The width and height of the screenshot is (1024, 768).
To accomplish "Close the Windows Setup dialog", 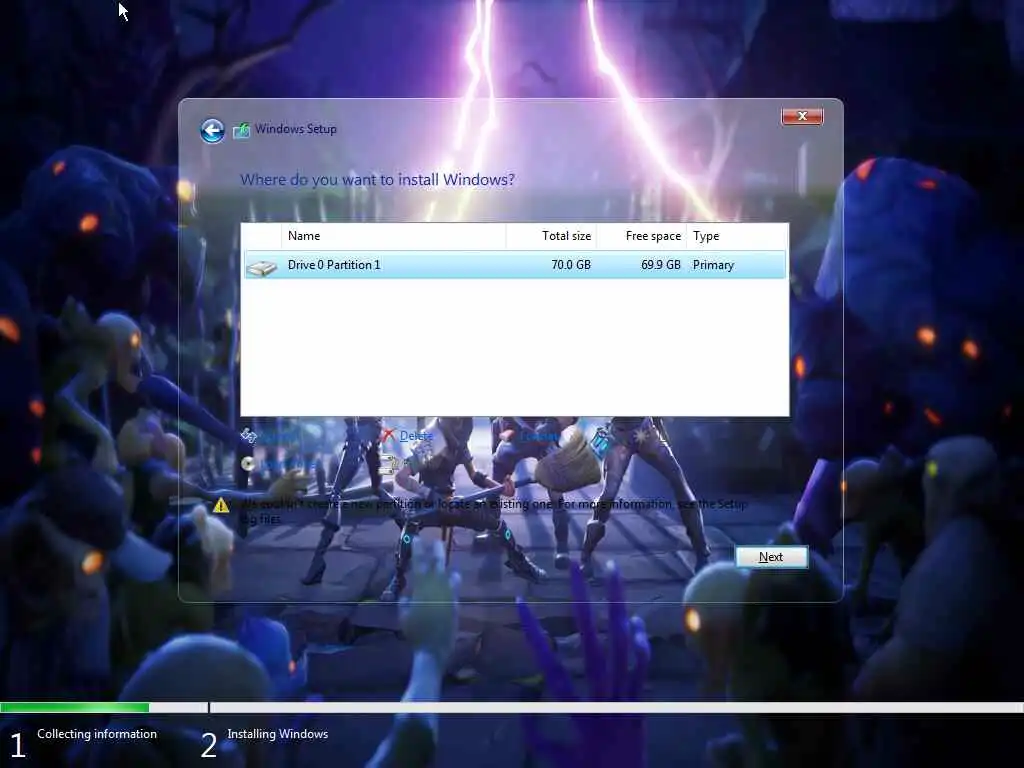I will (x=802, y=116).
